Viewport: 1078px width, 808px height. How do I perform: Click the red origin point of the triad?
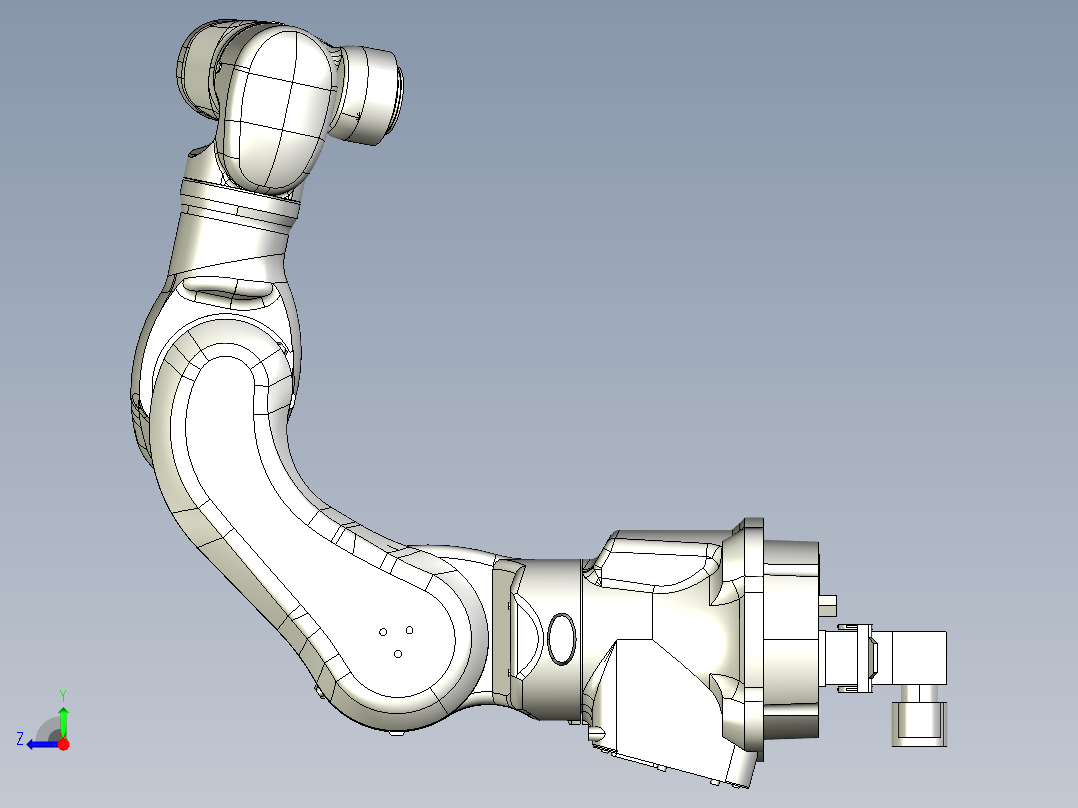[63, 745]
